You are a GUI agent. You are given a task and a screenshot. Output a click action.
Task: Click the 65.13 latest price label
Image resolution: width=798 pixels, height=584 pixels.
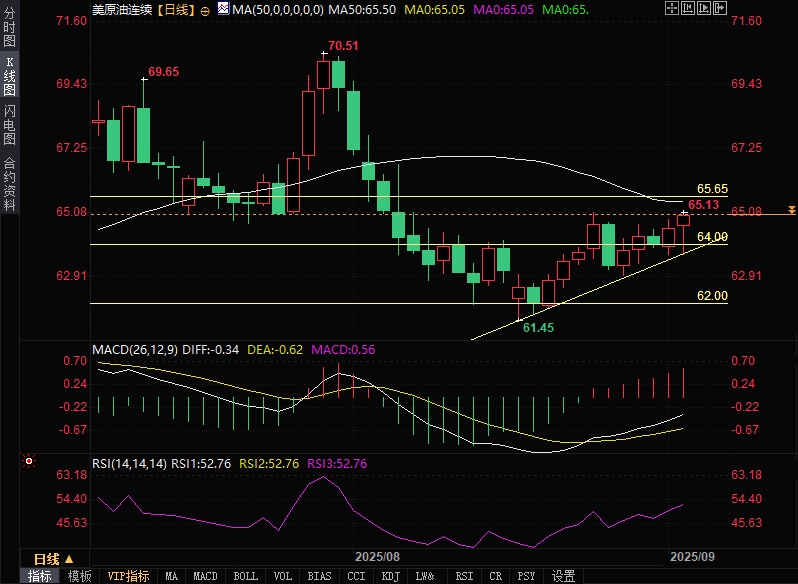pos(704,205)
